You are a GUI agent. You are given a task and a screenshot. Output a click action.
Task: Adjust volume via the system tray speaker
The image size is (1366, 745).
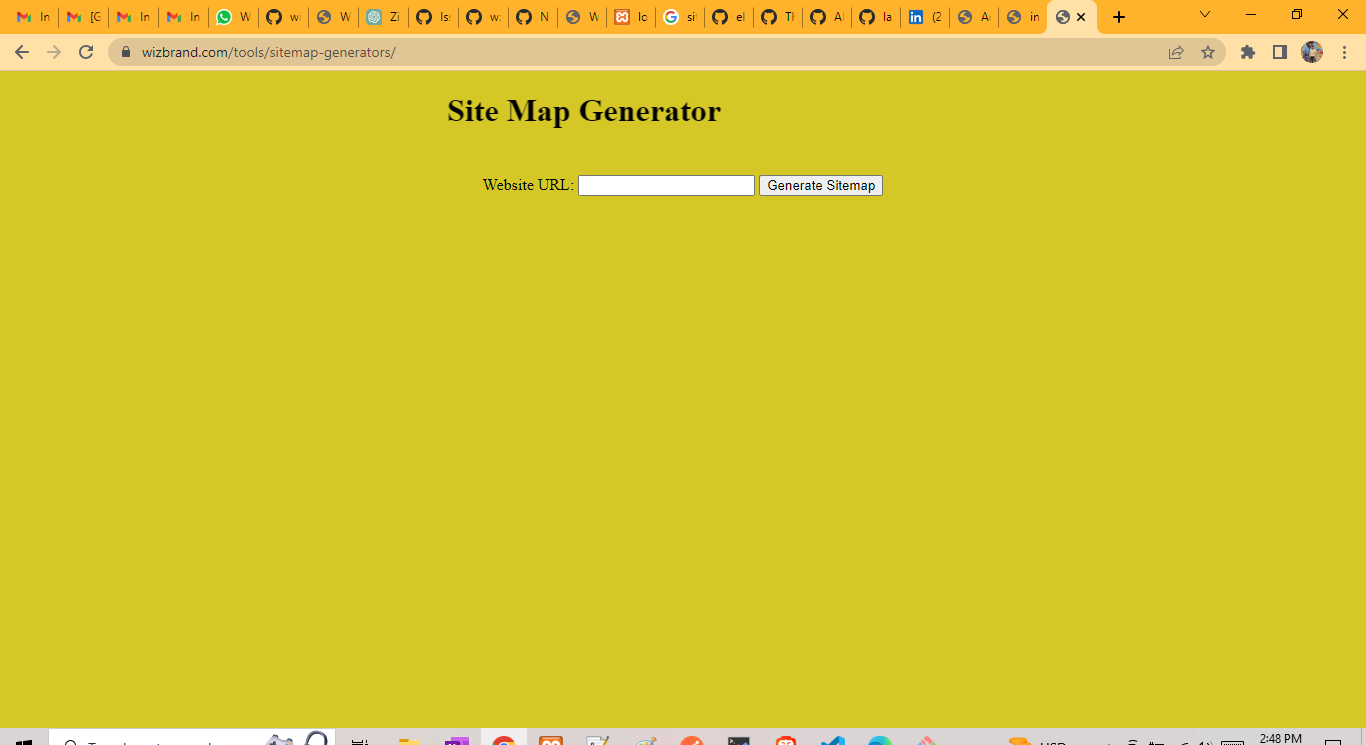[1205, 740]
